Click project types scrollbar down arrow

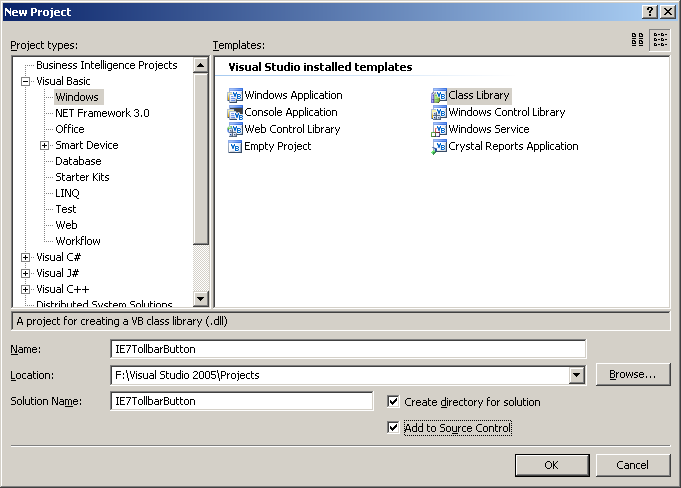point(201,298)
